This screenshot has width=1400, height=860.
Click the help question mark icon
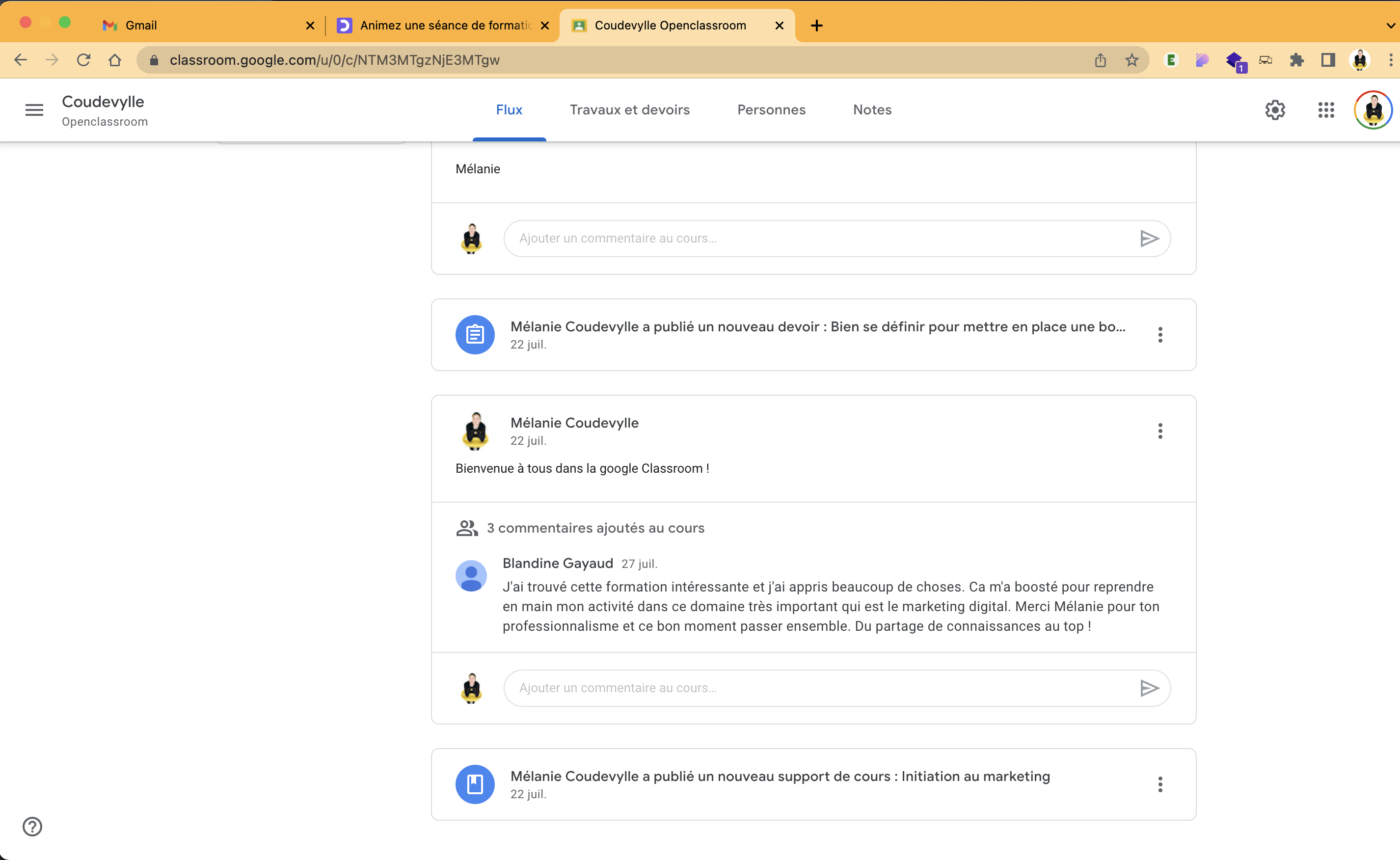[32, 826]
